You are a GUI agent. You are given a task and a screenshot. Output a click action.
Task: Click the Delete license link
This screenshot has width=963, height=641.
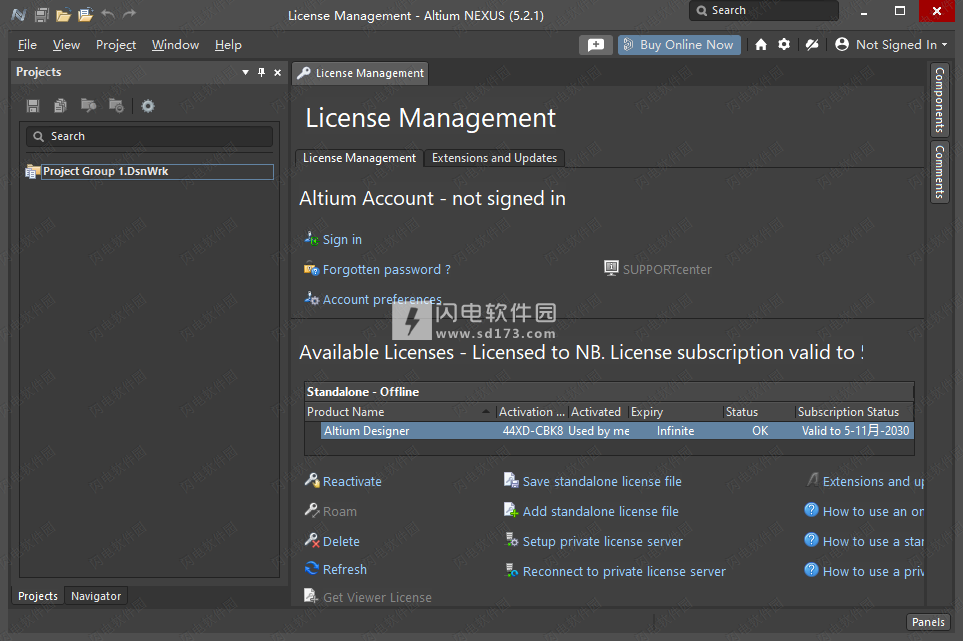341,542
